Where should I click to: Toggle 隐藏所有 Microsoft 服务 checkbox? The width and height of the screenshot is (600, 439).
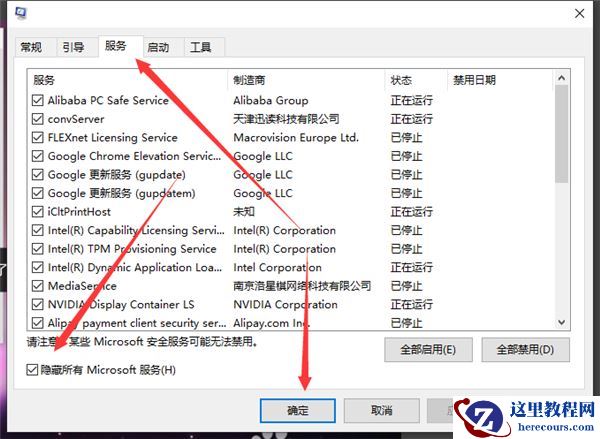click(32, 370)
